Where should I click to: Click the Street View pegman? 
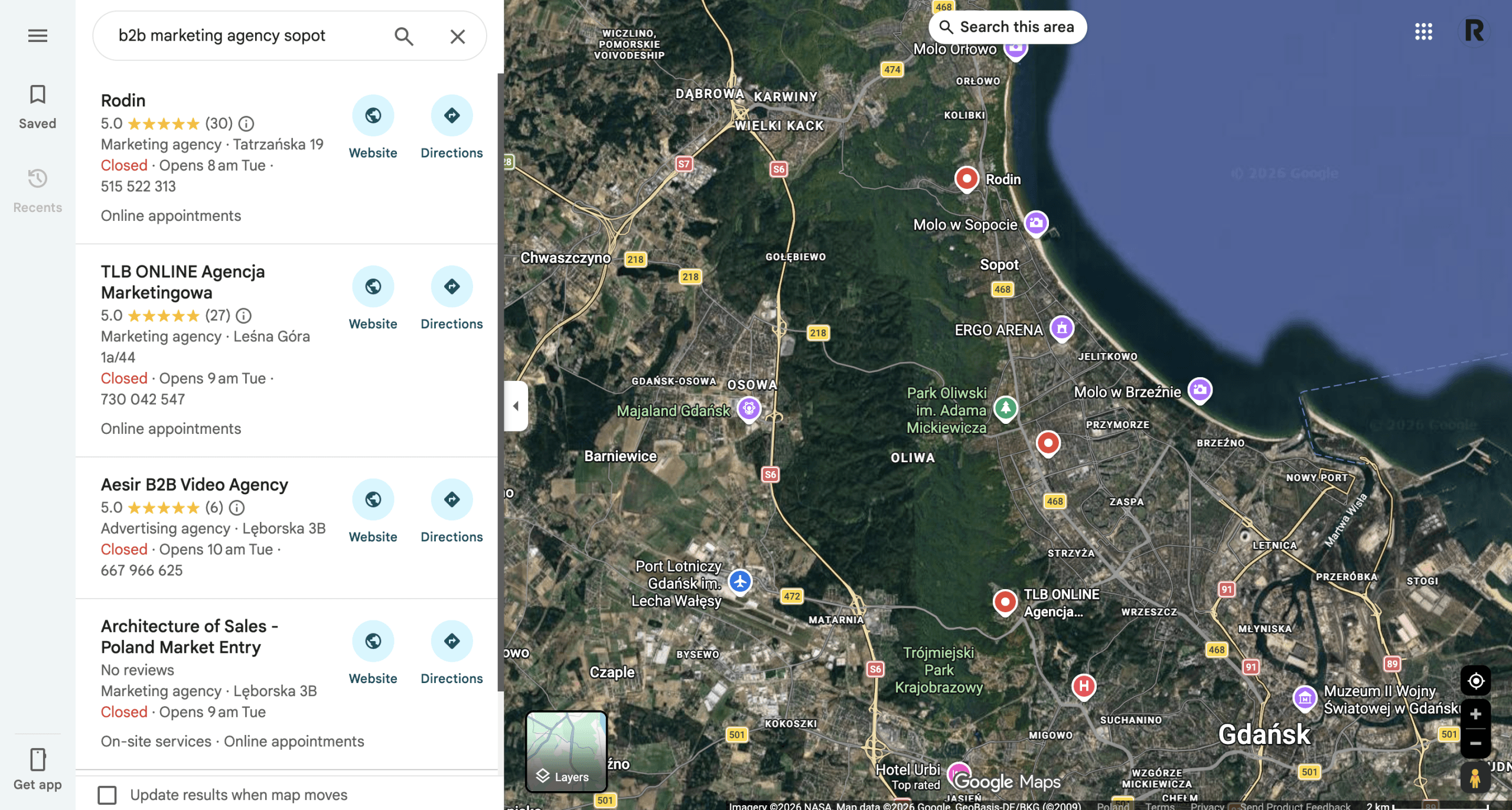click(x=1475, y=778)
